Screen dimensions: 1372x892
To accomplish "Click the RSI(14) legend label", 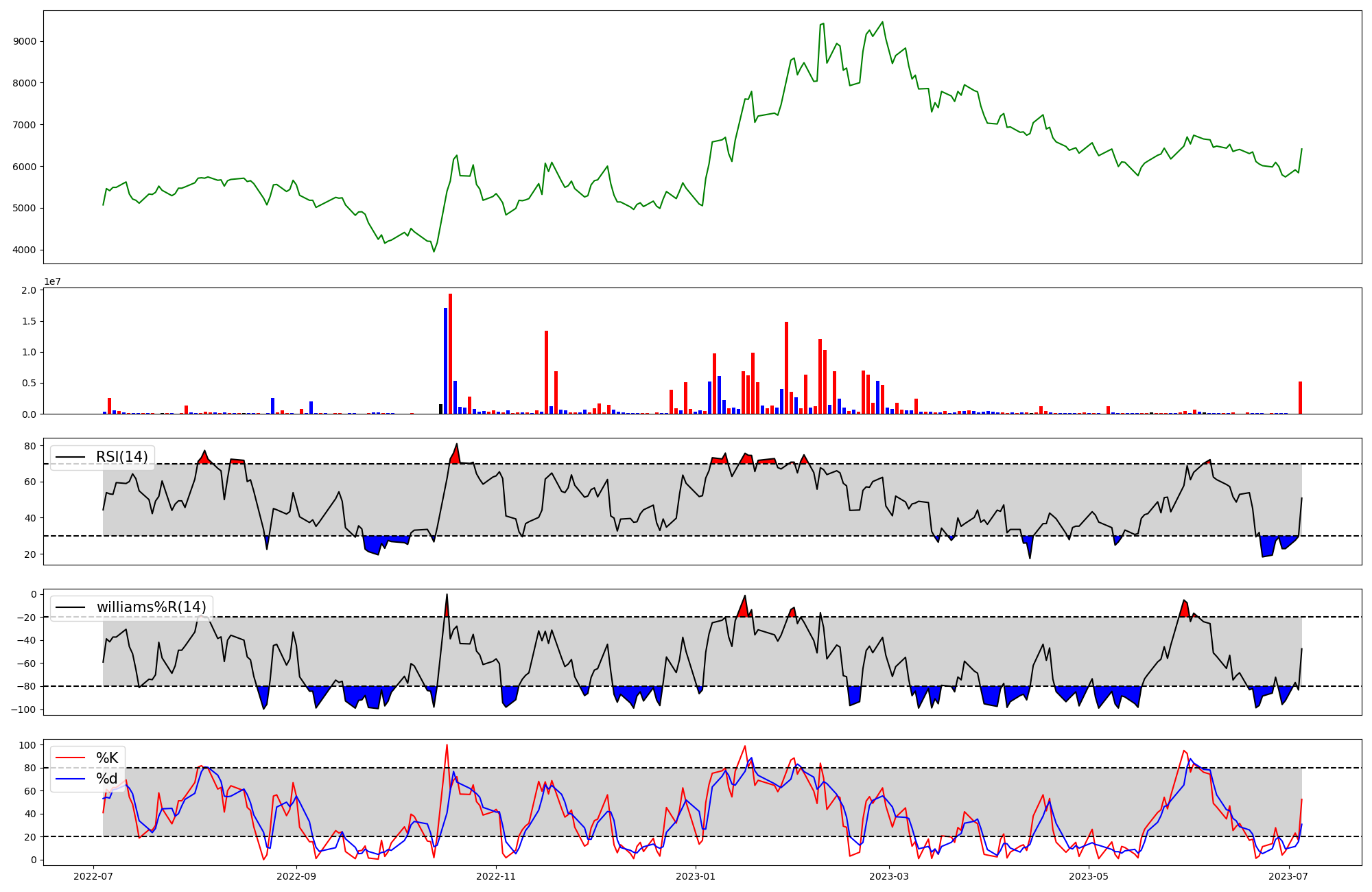I will [121, 457].
